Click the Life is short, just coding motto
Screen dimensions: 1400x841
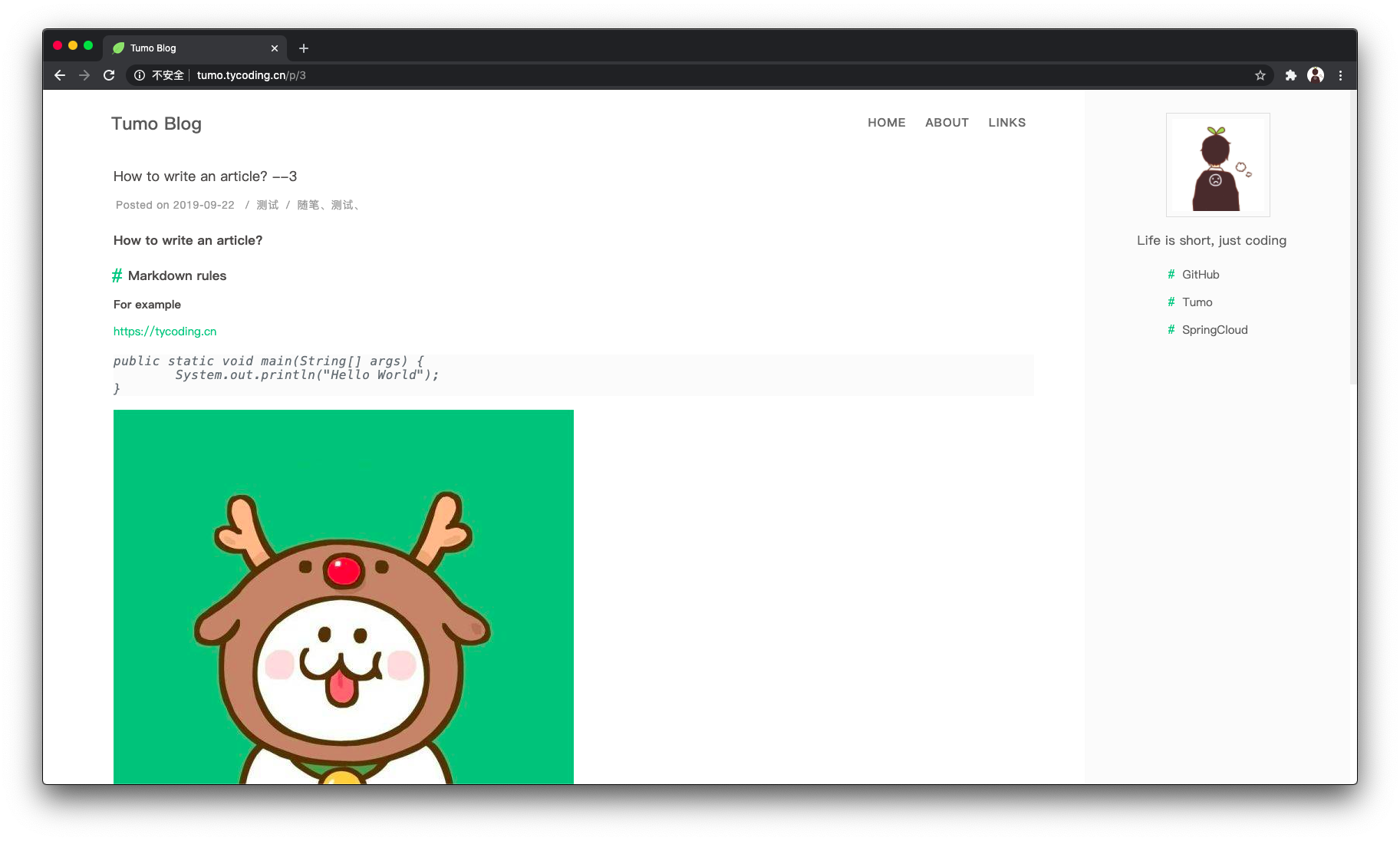[1211, 241]
